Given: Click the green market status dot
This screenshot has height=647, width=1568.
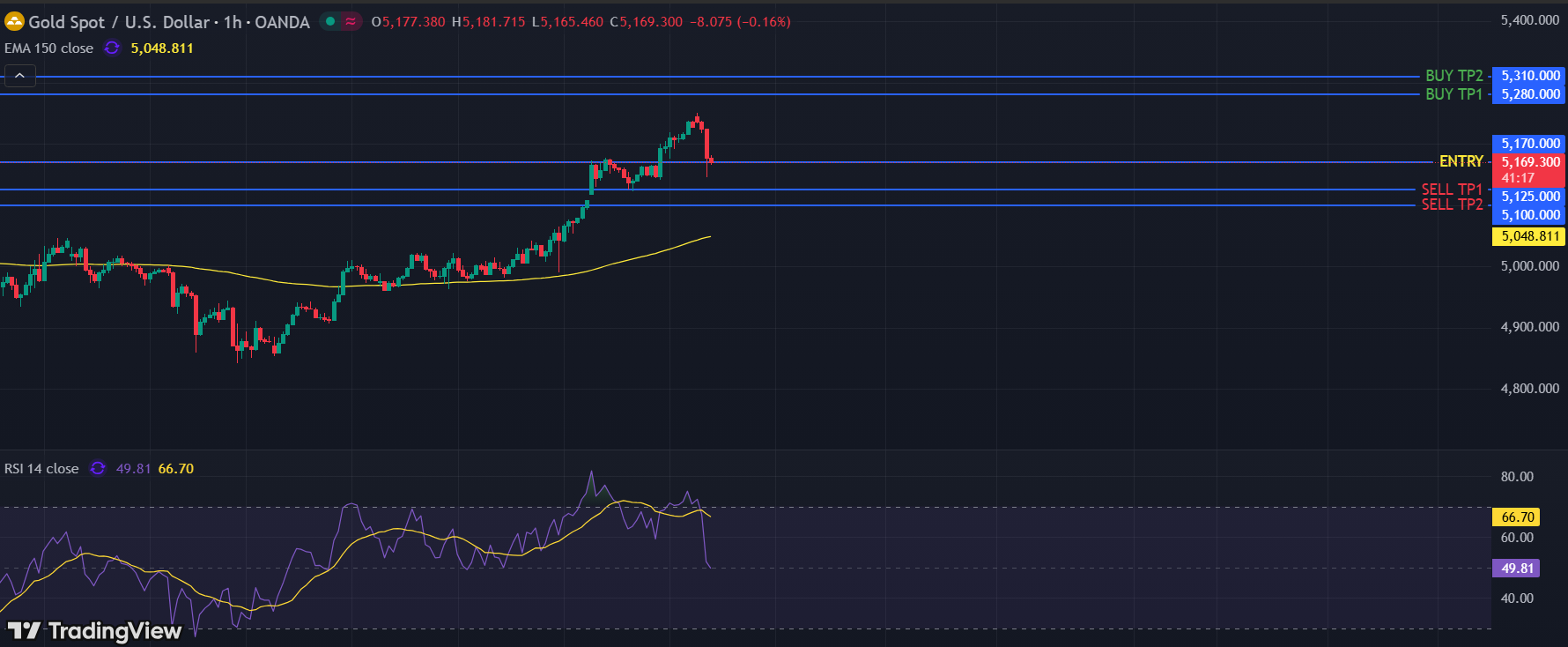Looking at the screenshot, I should [x=330, y=22].
